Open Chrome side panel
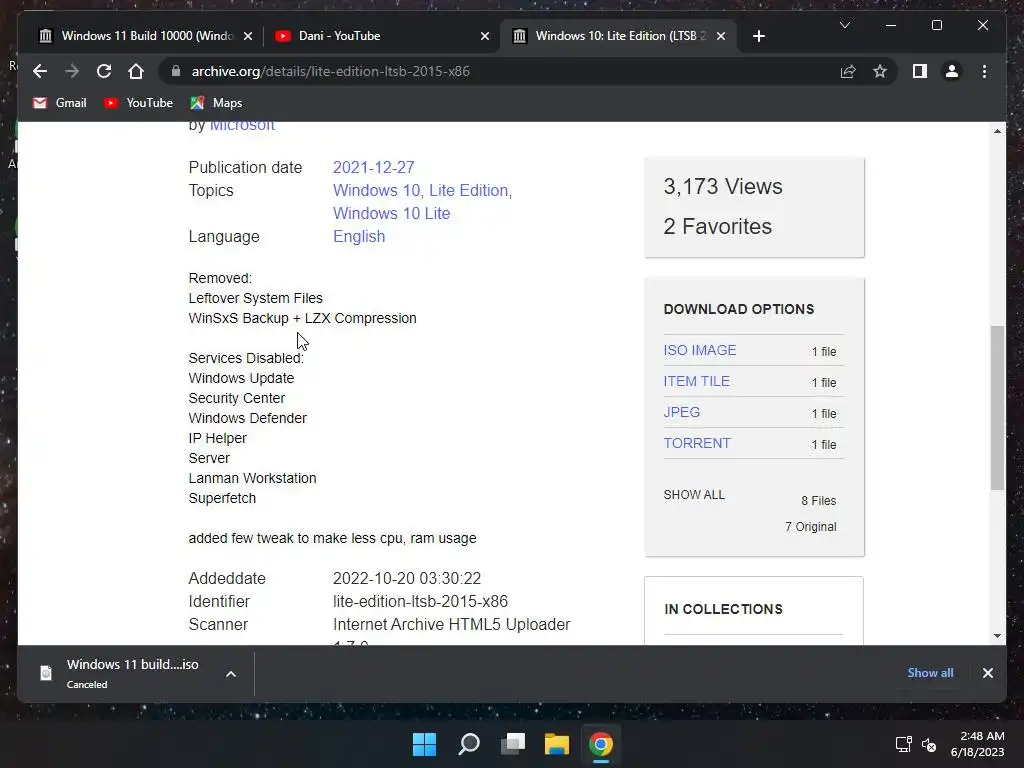 (920, 71)
